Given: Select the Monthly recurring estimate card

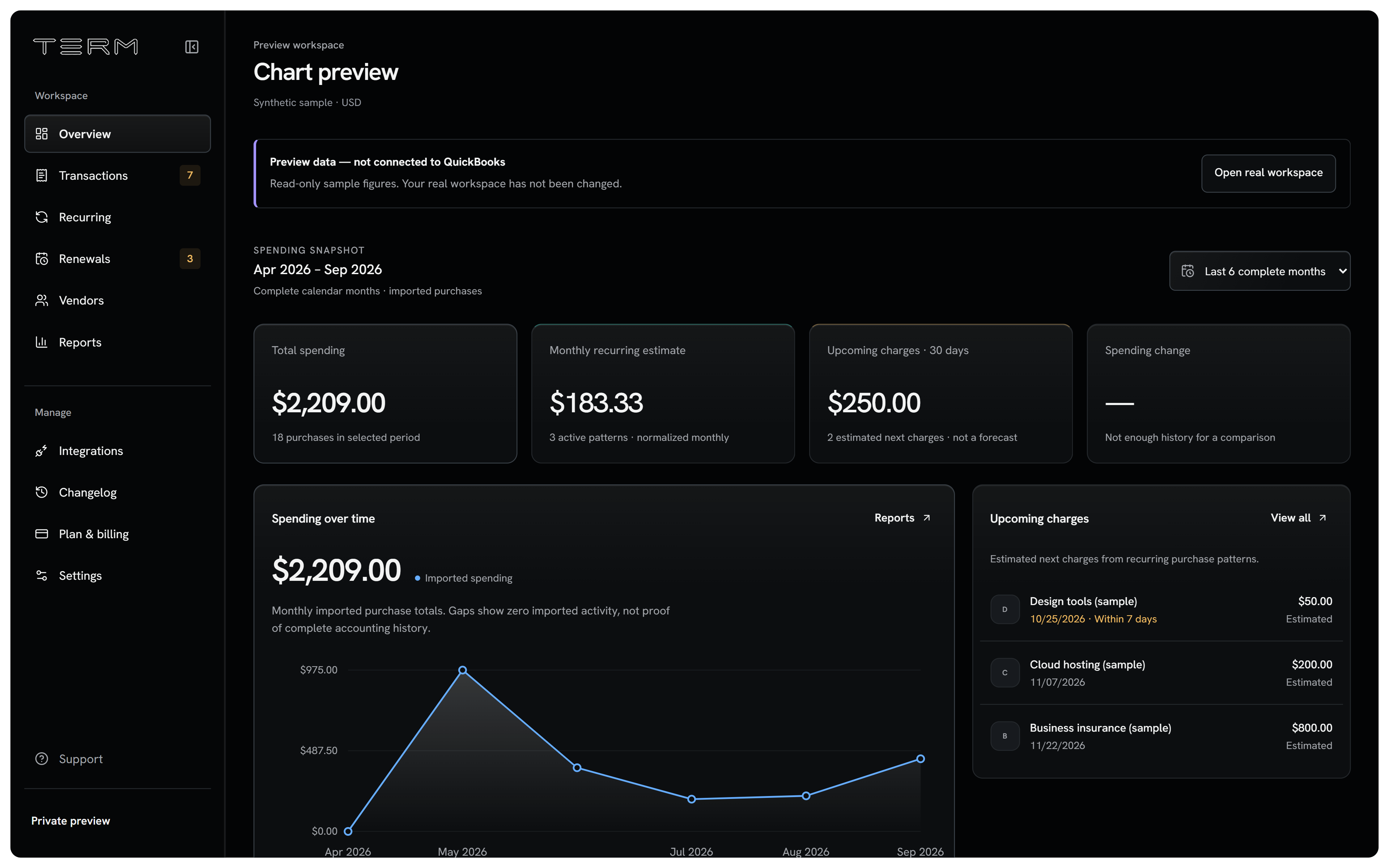Looking at the screenshot, I should coord(663,394).
